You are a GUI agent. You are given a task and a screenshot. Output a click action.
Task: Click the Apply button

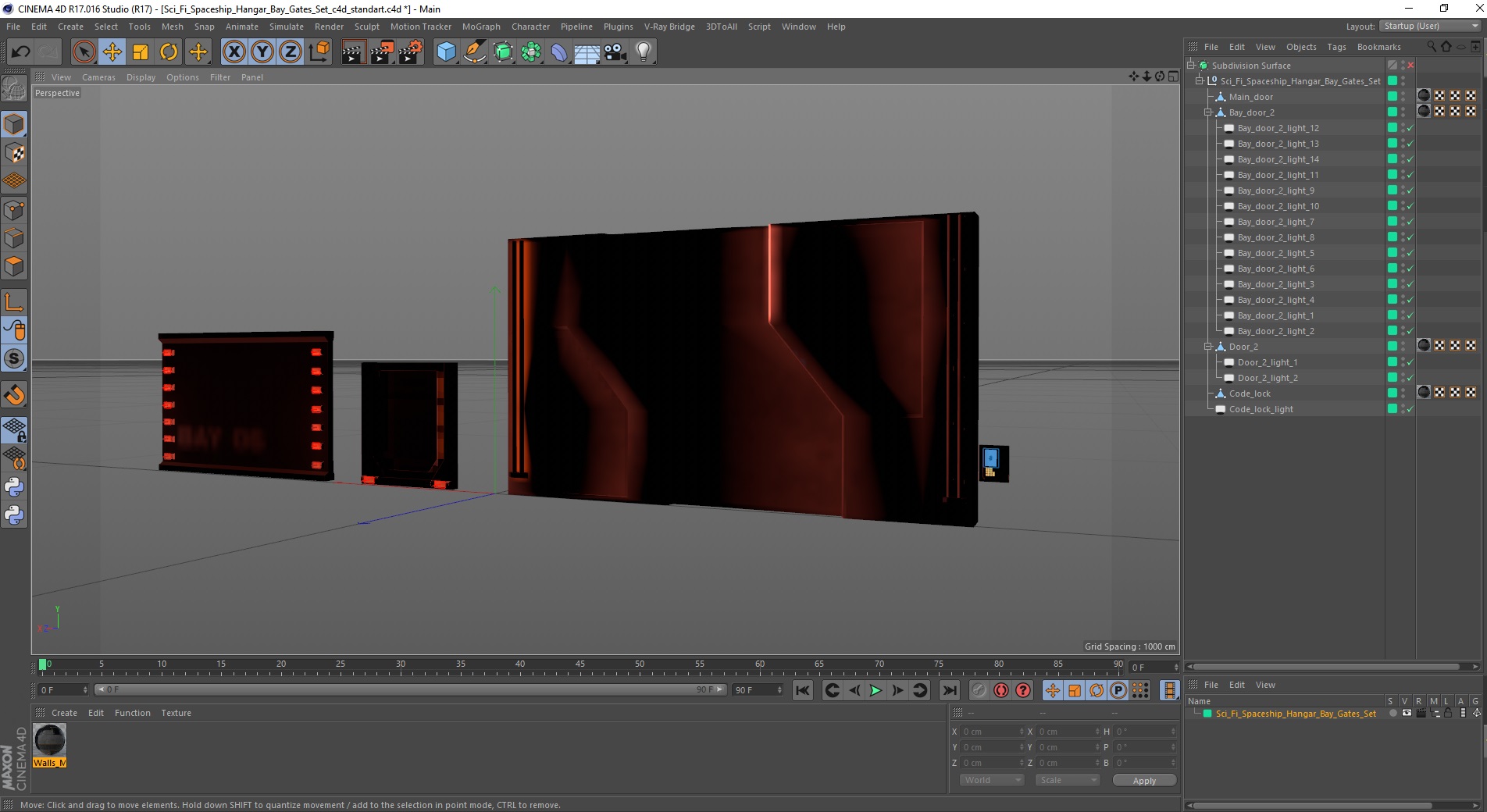(x=1144, y=780)
